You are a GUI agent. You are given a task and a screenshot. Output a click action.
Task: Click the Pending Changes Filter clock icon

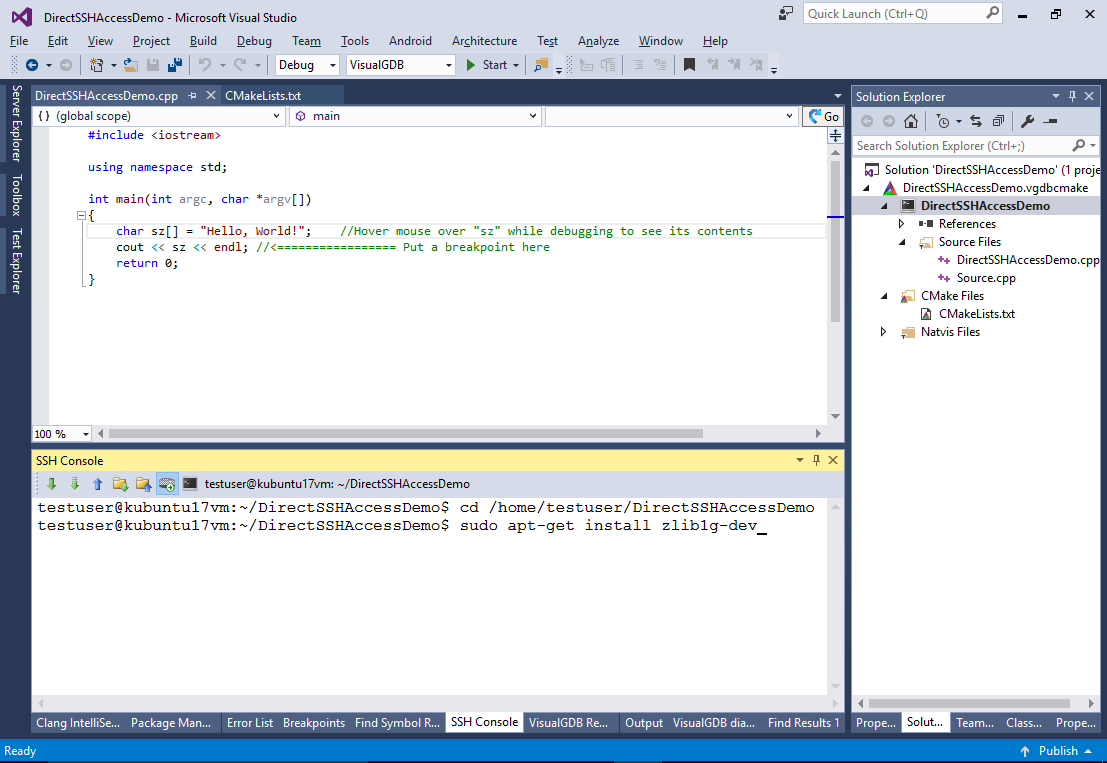click(943, 121)
